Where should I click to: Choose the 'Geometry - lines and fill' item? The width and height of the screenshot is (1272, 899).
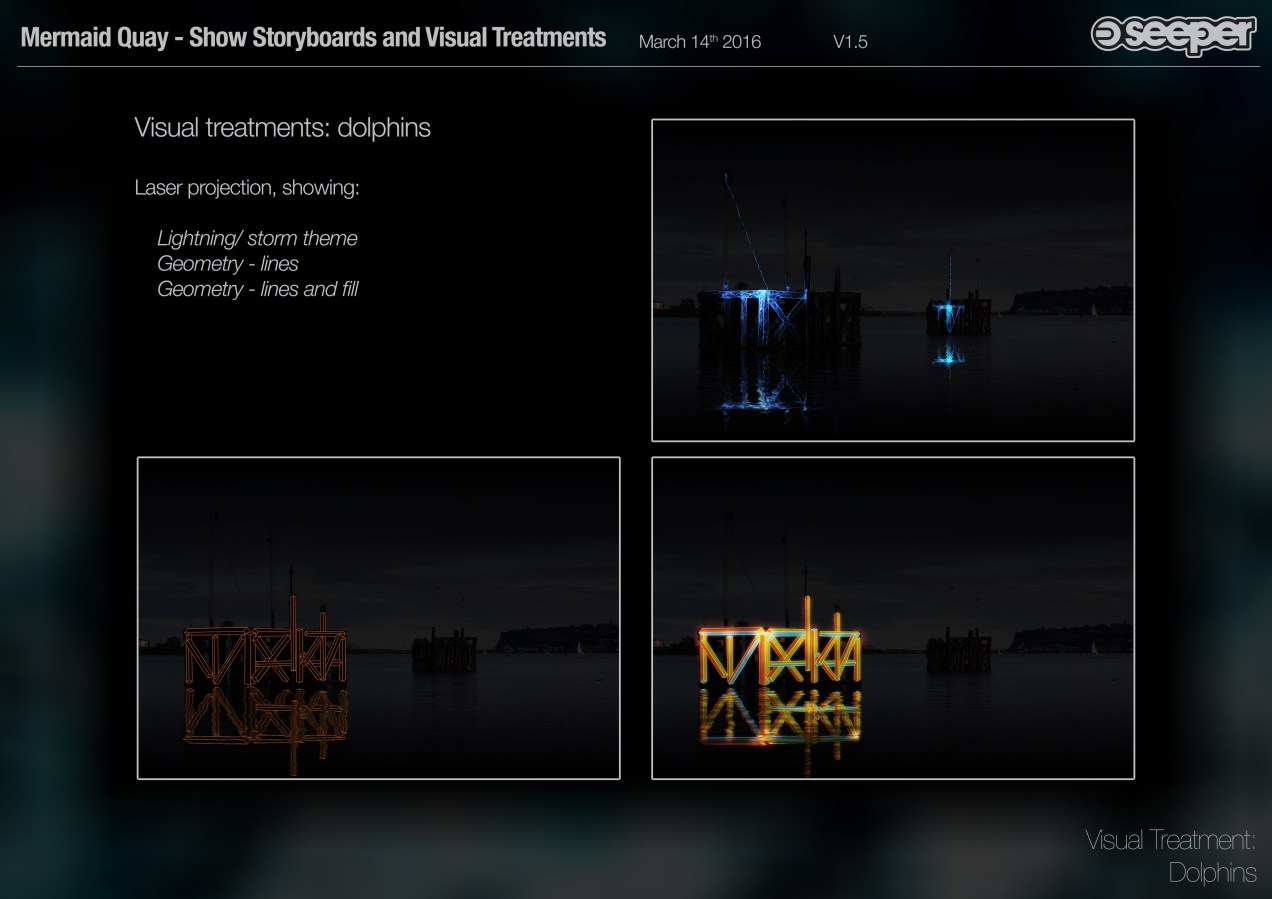tap(257, 289)
